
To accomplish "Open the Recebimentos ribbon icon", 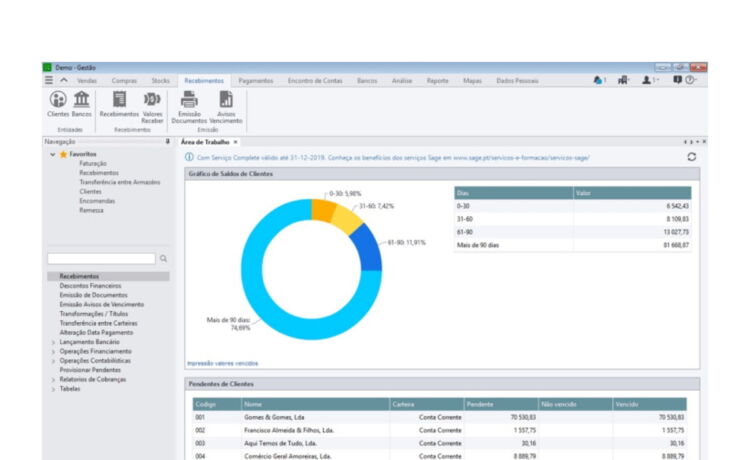I will coord(119,100).
